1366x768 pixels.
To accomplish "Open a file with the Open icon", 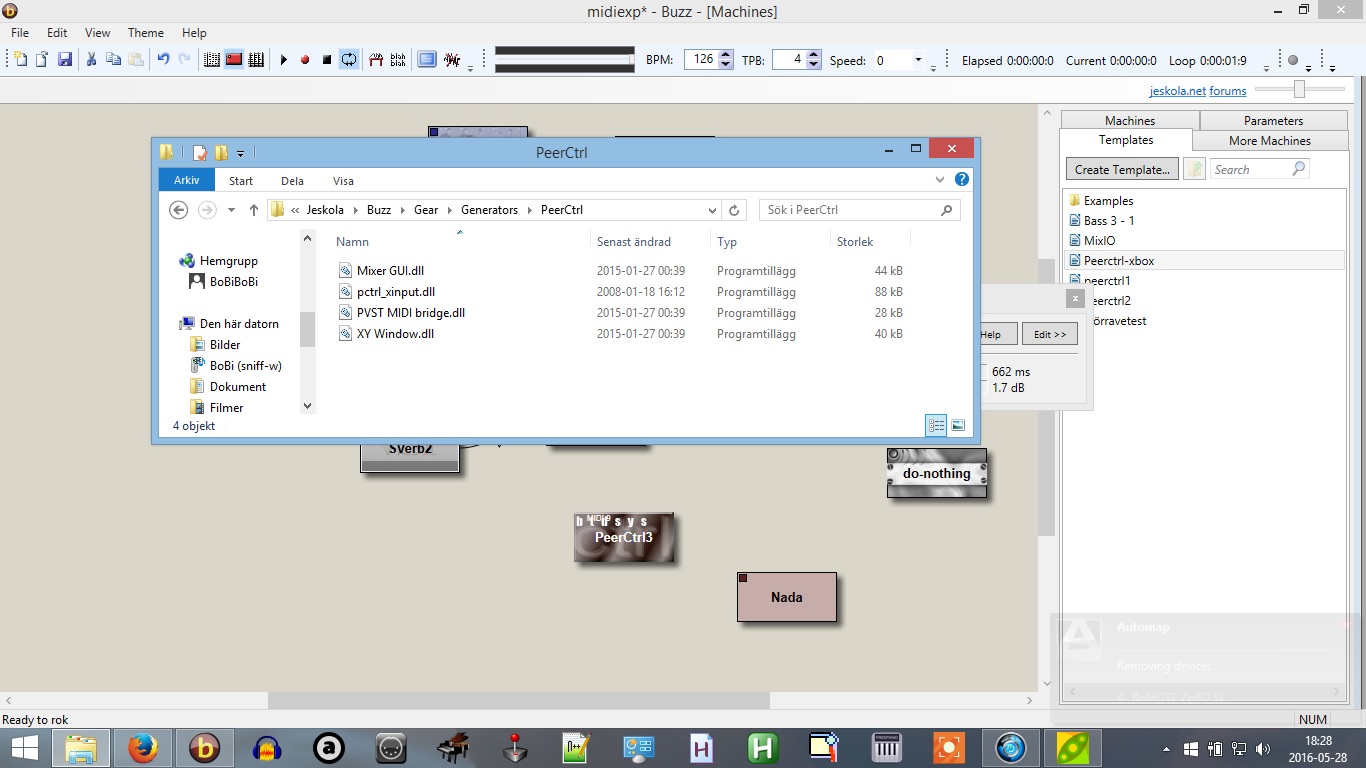I will (42, 60).
